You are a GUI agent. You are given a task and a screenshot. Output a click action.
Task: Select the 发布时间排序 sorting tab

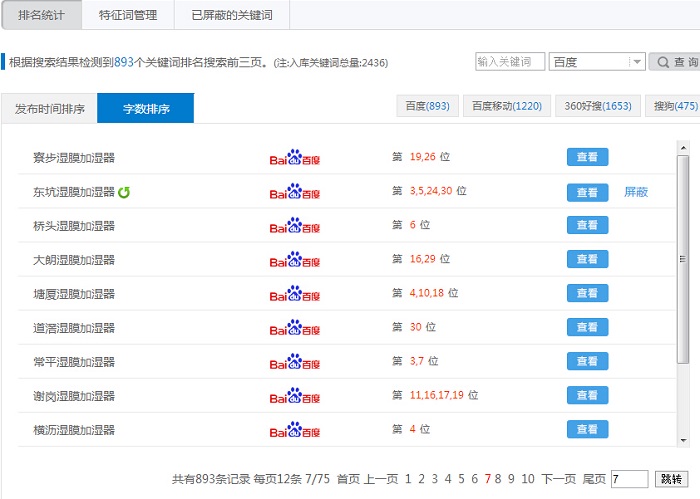pos(49,108)
